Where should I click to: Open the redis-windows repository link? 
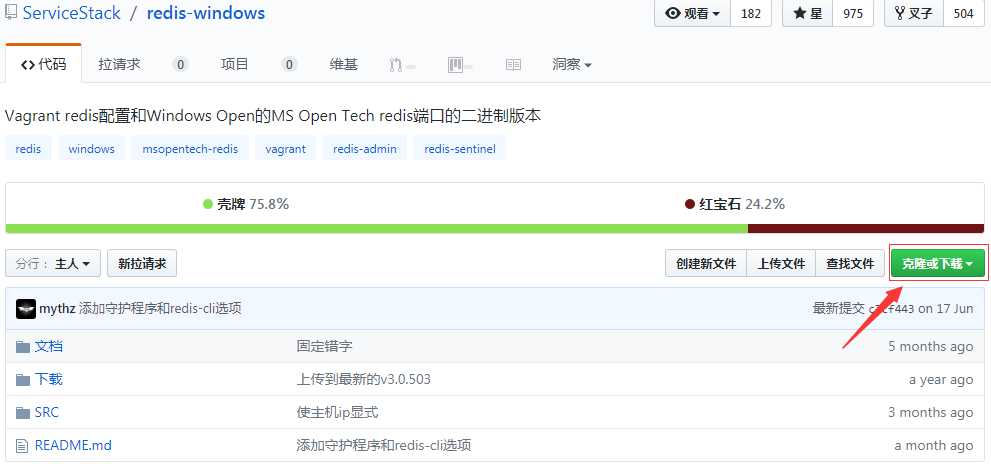206,13
